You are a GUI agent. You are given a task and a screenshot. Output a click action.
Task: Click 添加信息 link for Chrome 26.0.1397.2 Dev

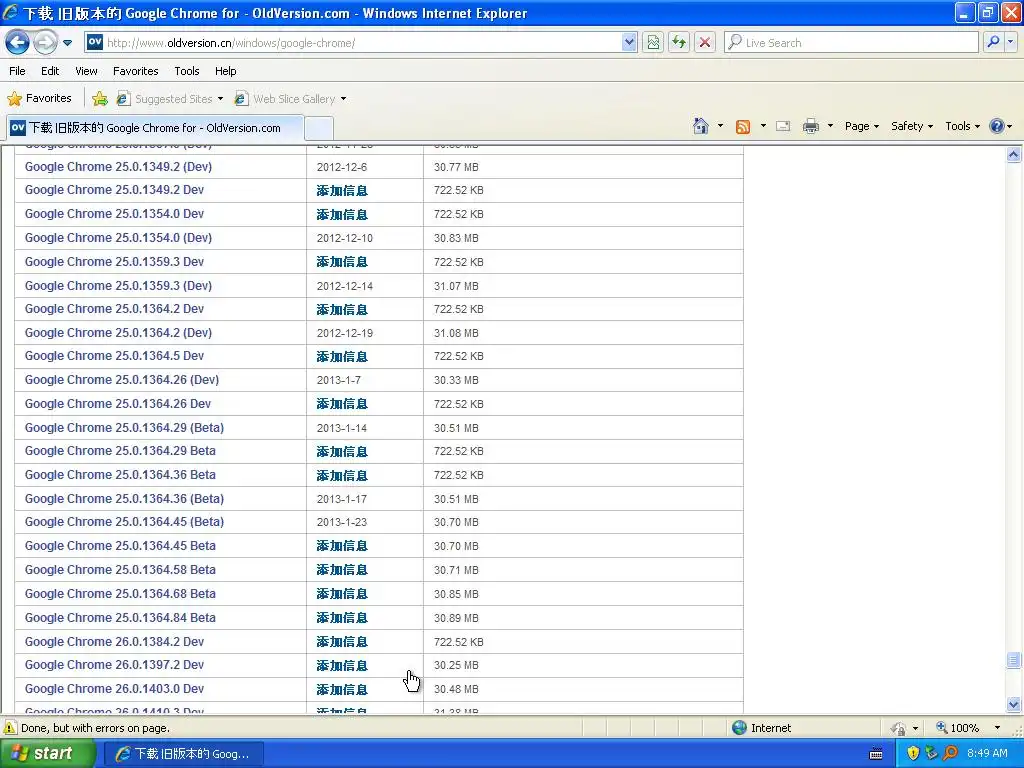click(342, 665)
